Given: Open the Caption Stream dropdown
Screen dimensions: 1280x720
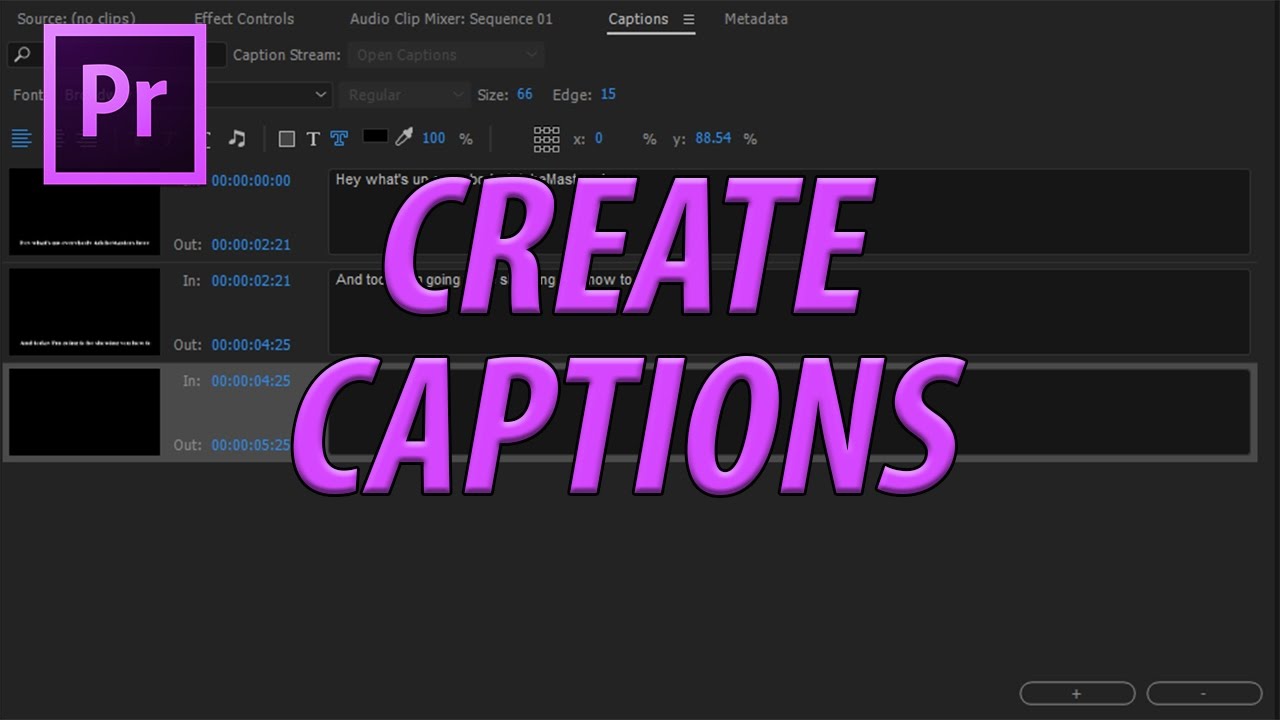Looking at the screenshot, I should click(447, 55).
